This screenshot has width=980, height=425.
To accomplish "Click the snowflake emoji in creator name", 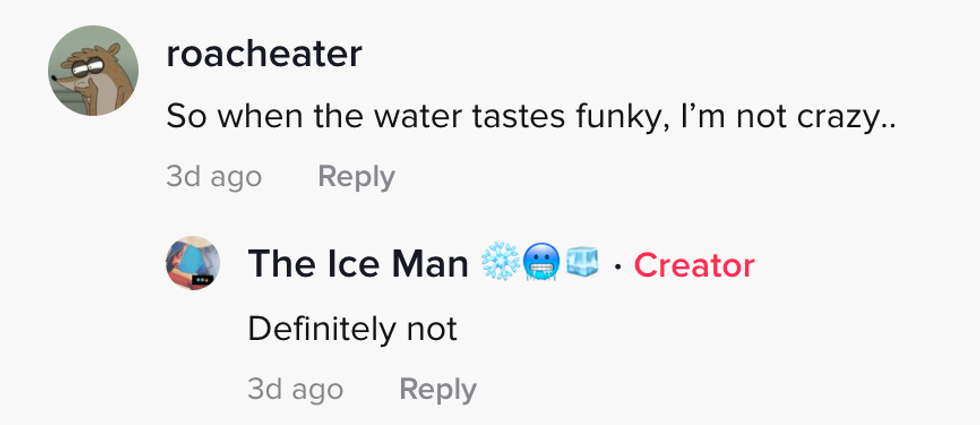I will (498, 263).
